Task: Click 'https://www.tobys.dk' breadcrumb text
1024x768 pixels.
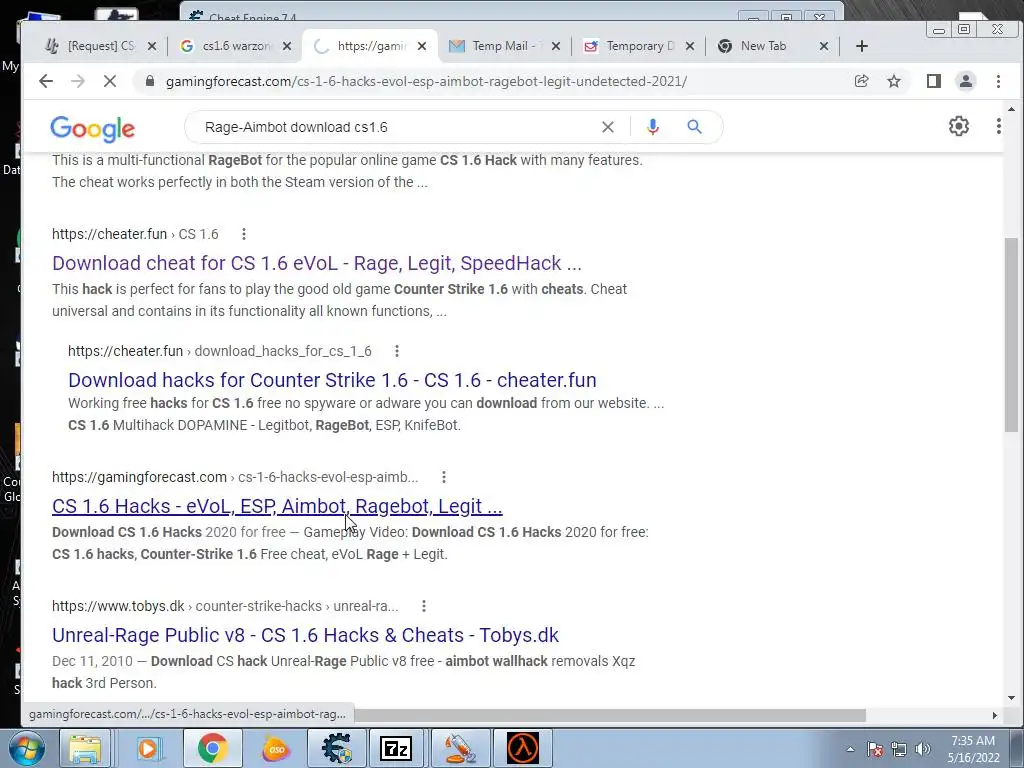Action: pos(118,606)
